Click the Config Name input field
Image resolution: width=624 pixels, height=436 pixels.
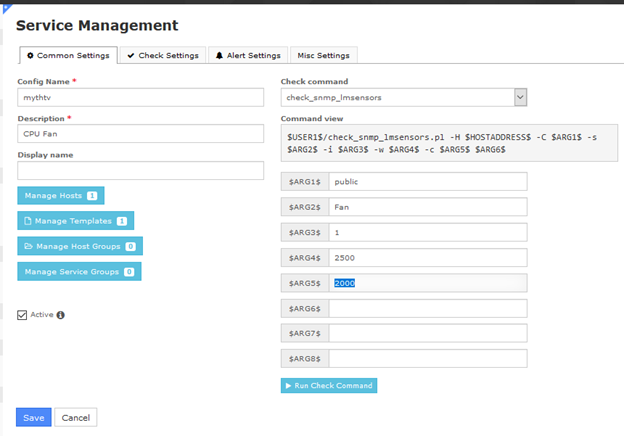pyautogui.click(x=140, y=97)
